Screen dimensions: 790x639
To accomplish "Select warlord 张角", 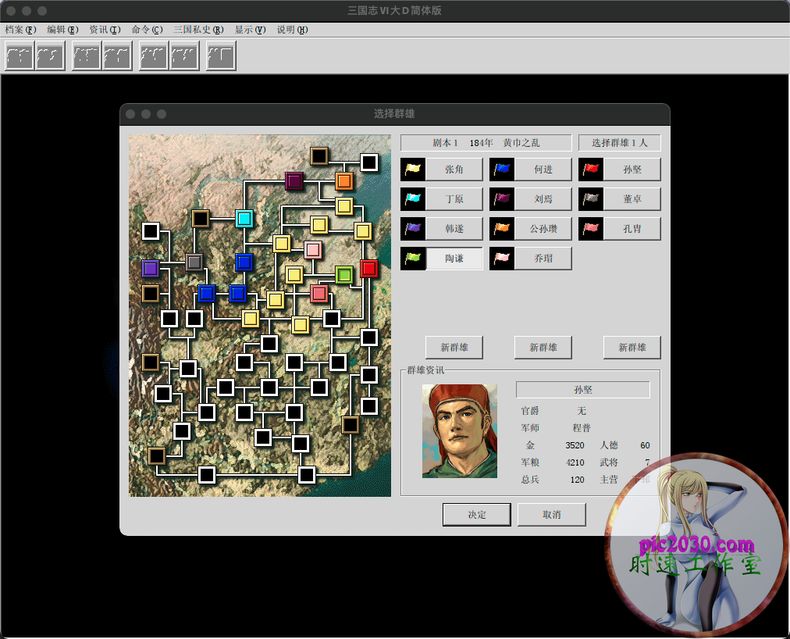I will tap(454, 169).
